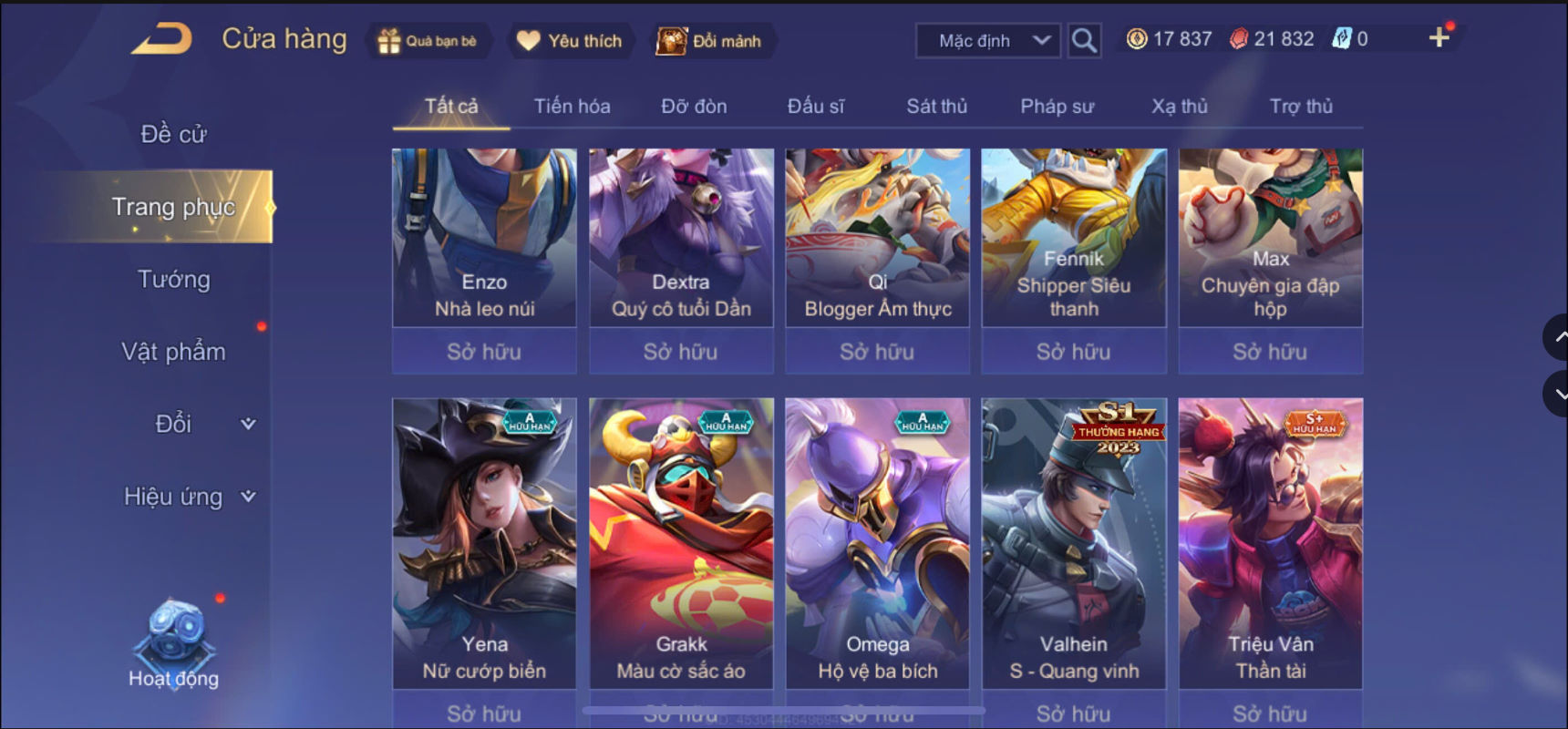Click the red ruby currency icon
This screenshot has width=1568, height=729.
click(1239, 39)
